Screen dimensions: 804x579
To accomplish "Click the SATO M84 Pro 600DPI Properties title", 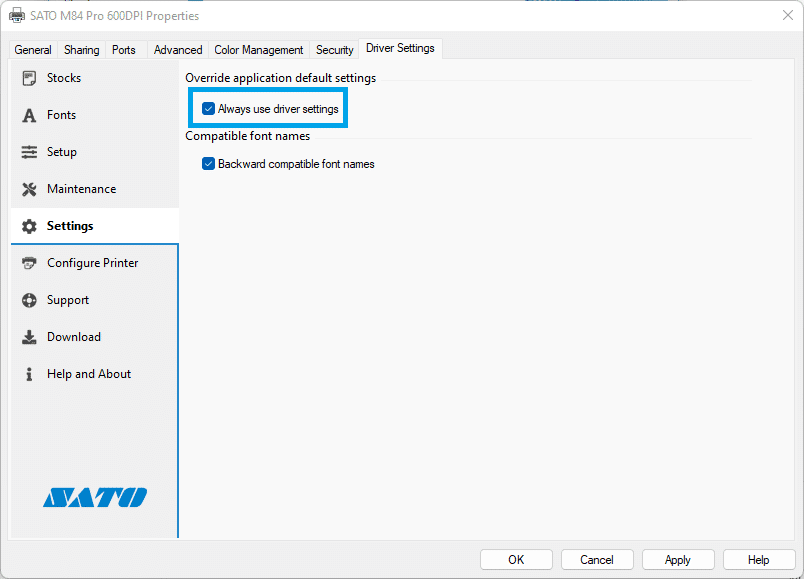I will 114,16.
